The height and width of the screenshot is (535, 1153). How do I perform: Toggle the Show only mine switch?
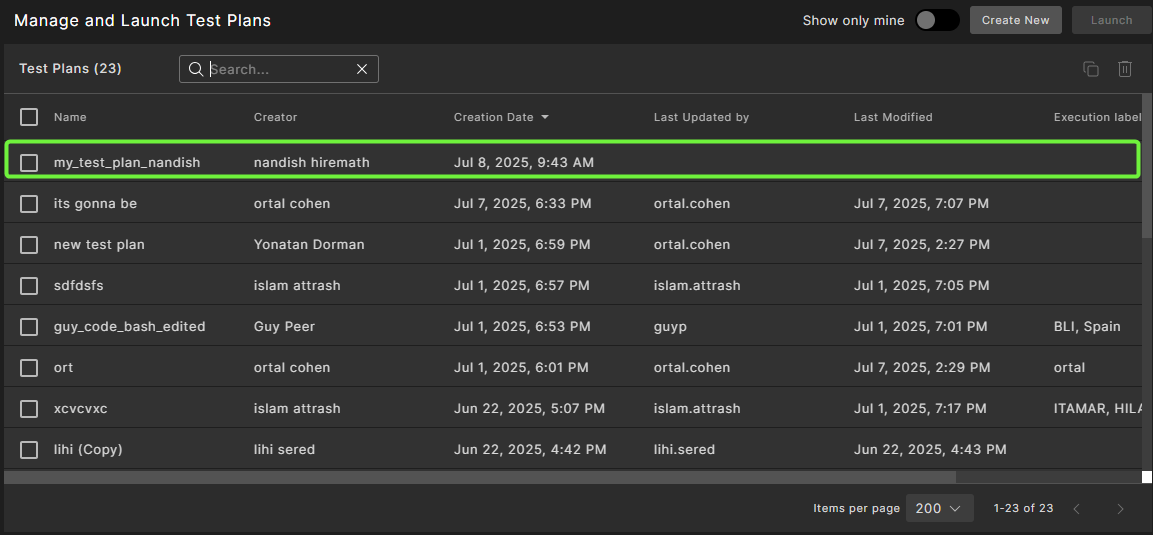tap(937, 20)
